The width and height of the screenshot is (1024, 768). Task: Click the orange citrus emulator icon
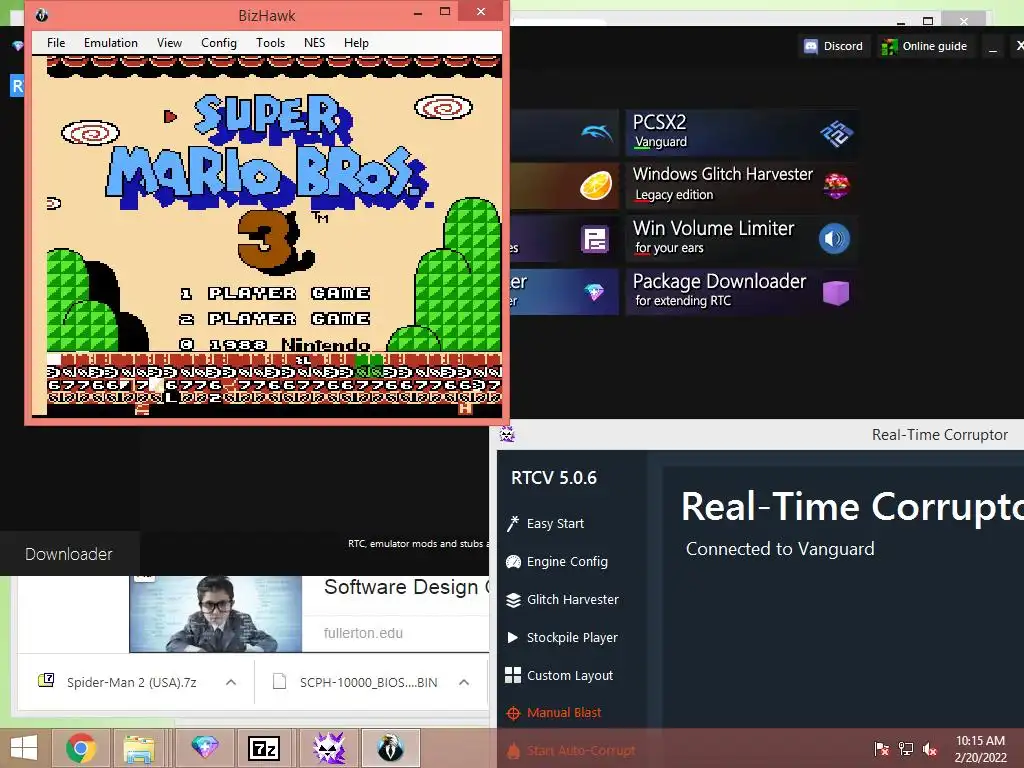pos(596,185)
